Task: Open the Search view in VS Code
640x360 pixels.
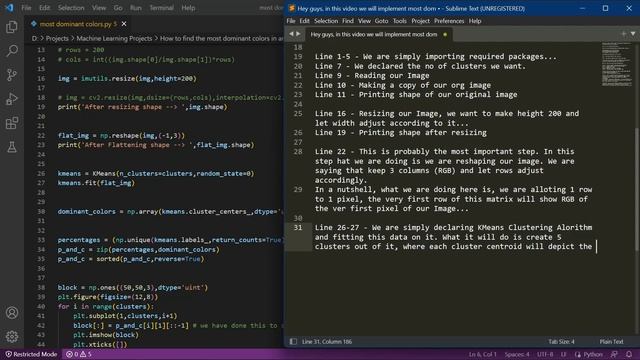Action: pos(12,51)
